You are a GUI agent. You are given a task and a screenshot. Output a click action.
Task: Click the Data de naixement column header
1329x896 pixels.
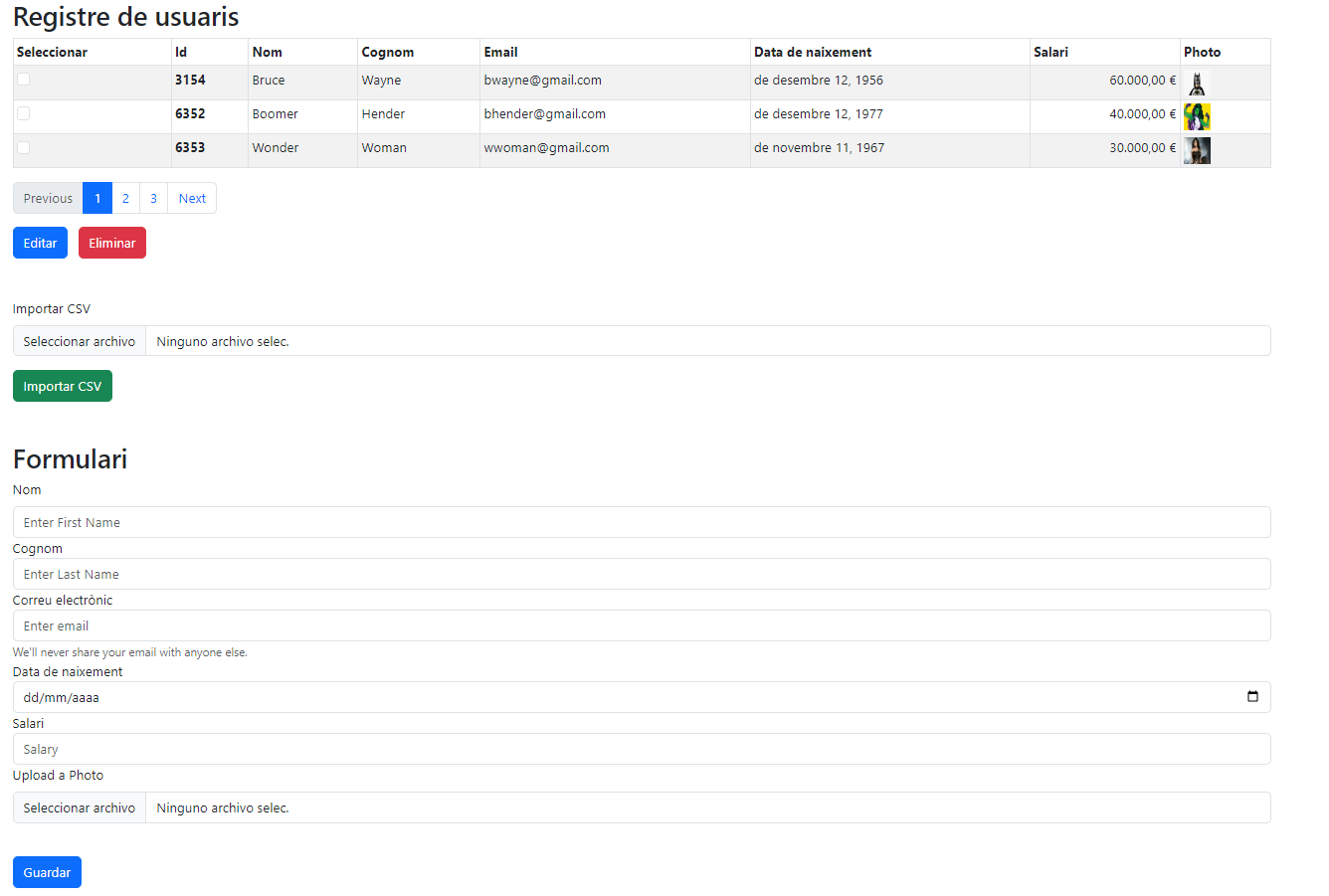click(x=889, y=52)
